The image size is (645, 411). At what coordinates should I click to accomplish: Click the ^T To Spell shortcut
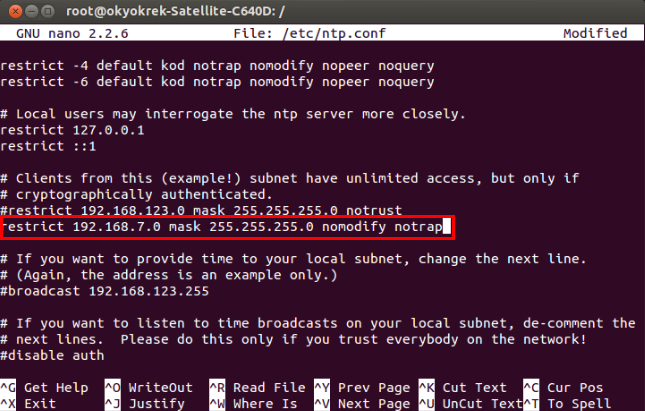click(x=567, y=404)
